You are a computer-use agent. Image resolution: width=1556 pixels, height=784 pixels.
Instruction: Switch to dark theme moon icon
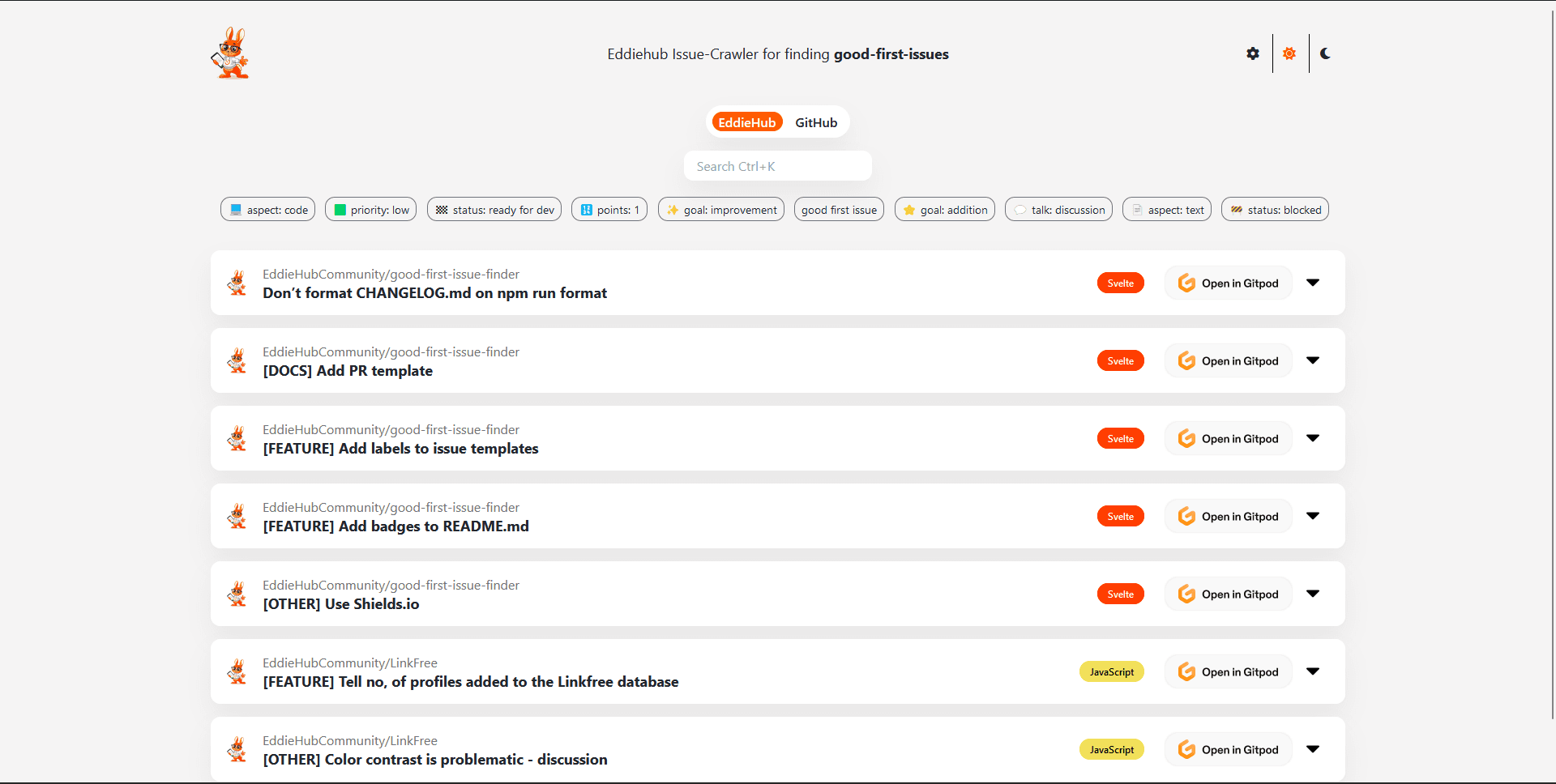point(1326,53)
